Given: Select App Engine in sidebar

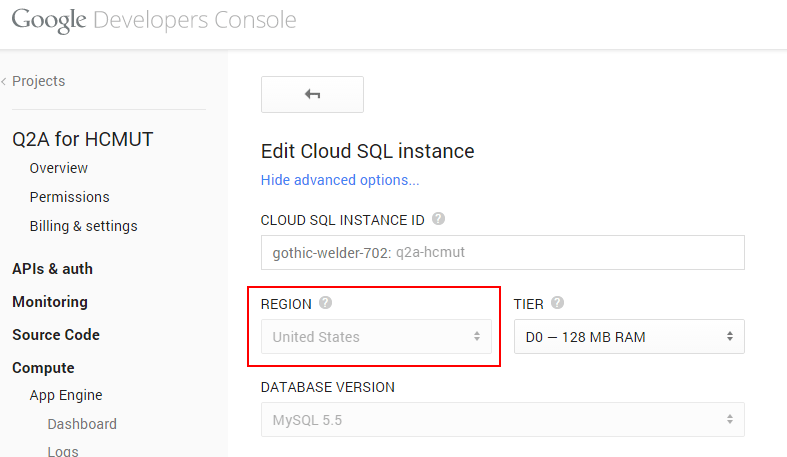Looking at the screenshot, I should pyautogui.click(x=66, y=395).
